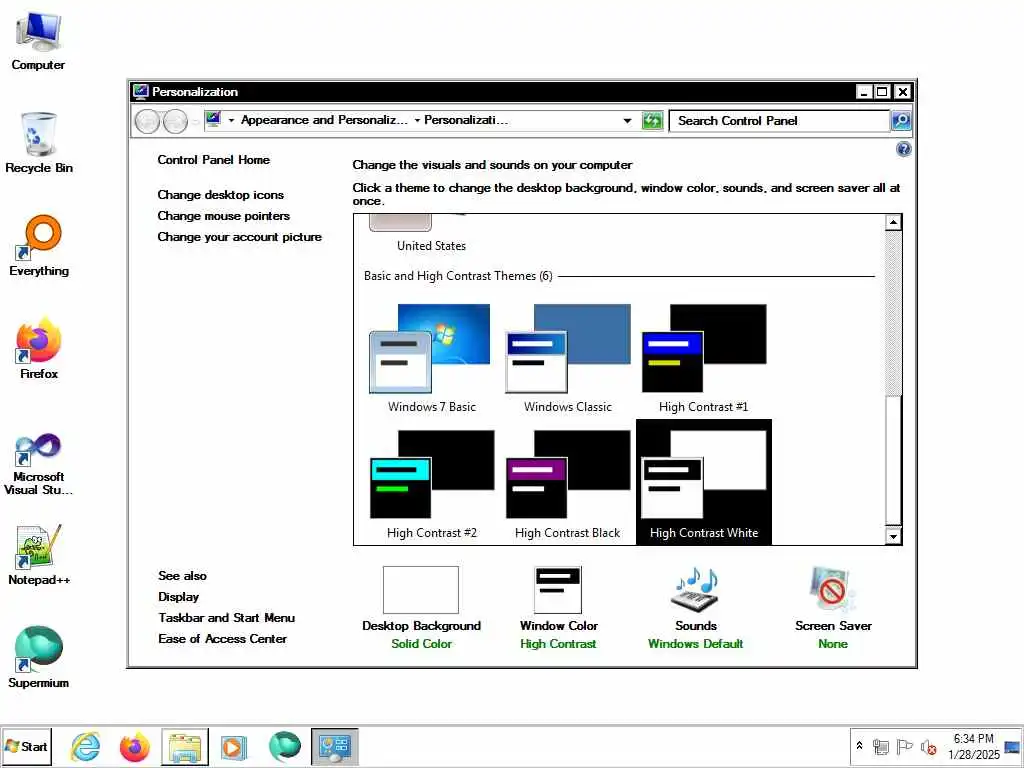1024x768 pixels.
Task: Click the theme list scroll up arrow
Action: tap(893, 223)
